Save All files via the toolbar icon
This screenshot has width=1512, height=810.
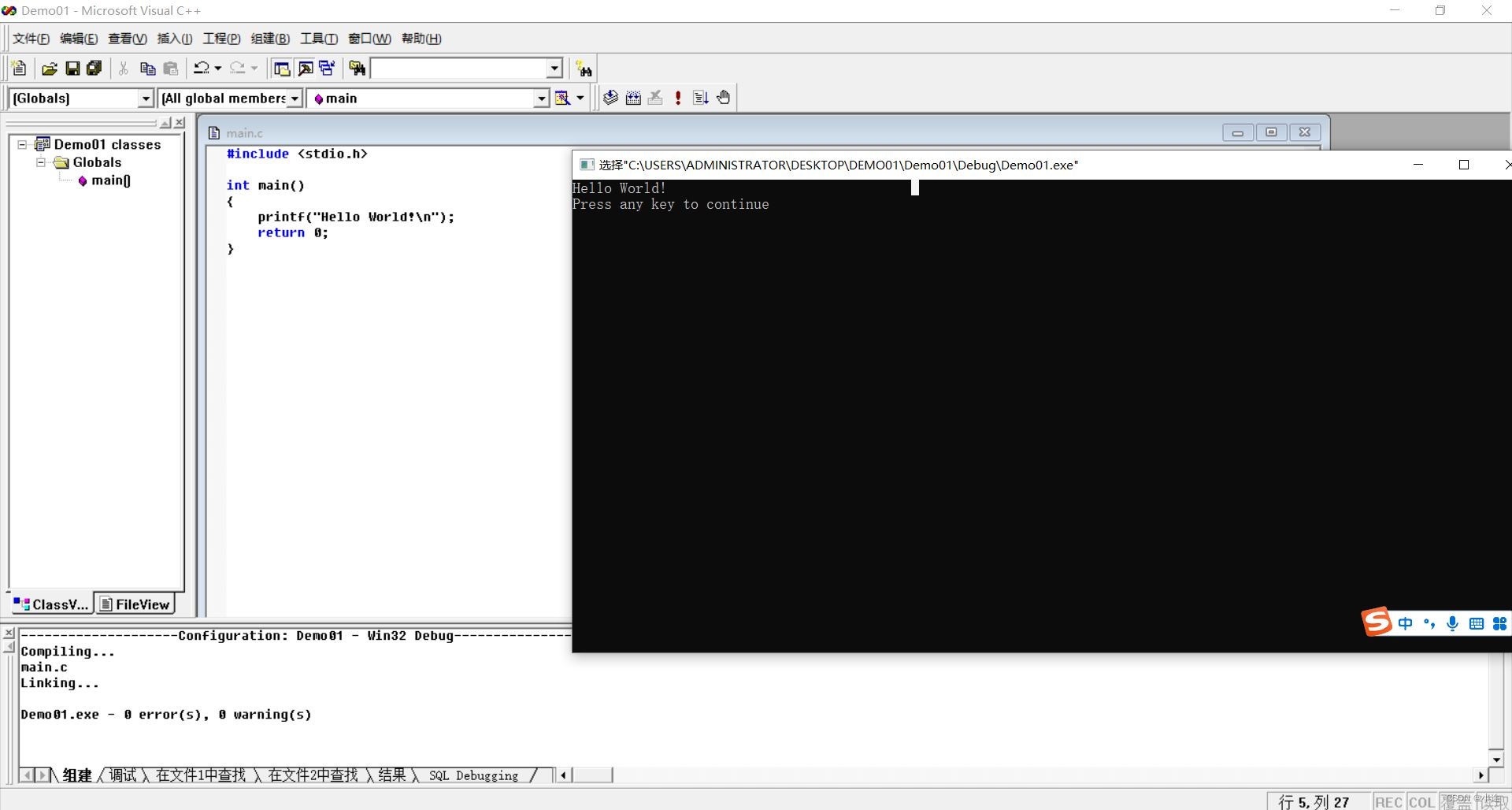click(94, 68)
